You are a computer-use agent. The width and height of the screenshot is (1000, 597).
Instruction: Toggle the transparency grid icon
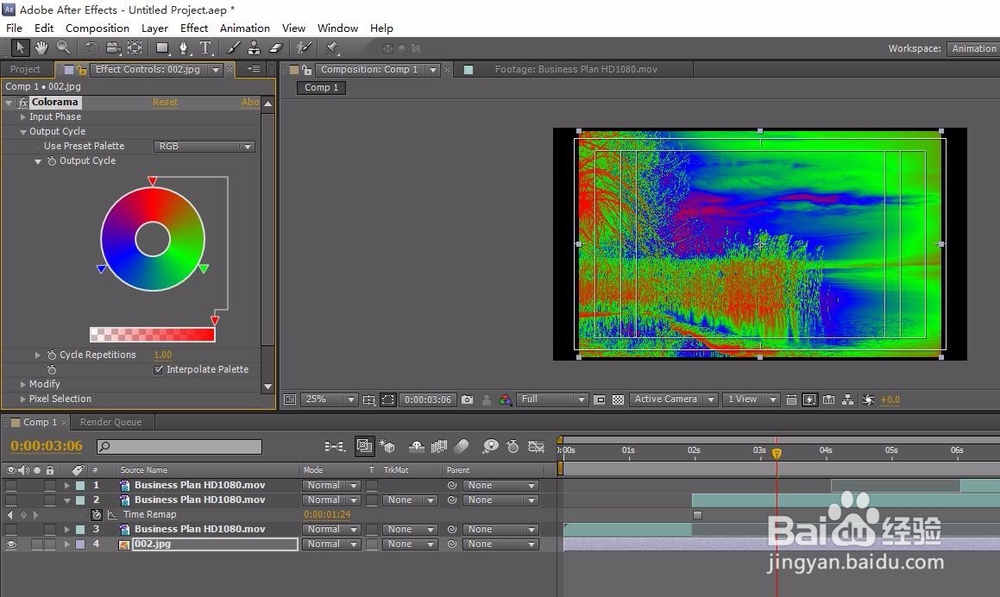(618, 400)
